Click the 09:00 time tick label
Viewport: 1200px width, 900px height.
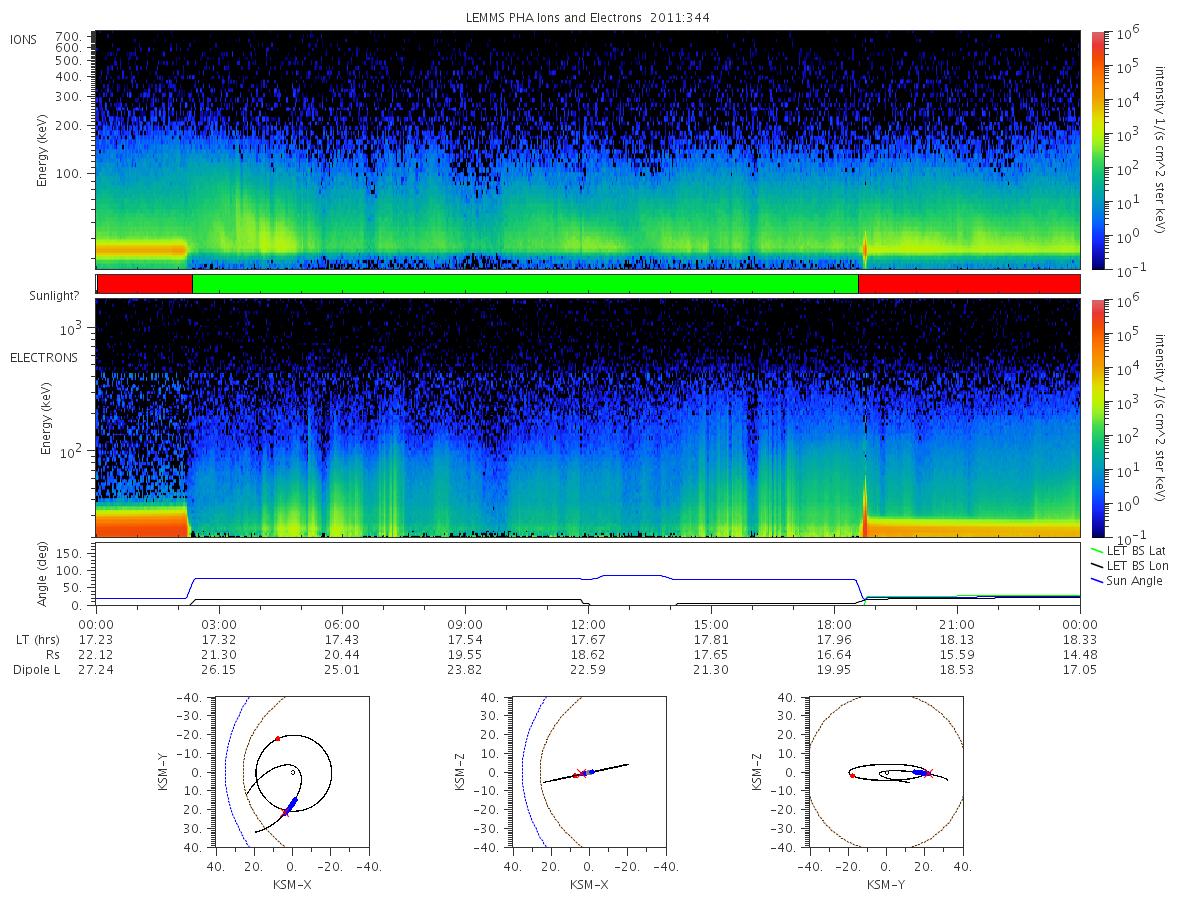[x=464, y=623]
